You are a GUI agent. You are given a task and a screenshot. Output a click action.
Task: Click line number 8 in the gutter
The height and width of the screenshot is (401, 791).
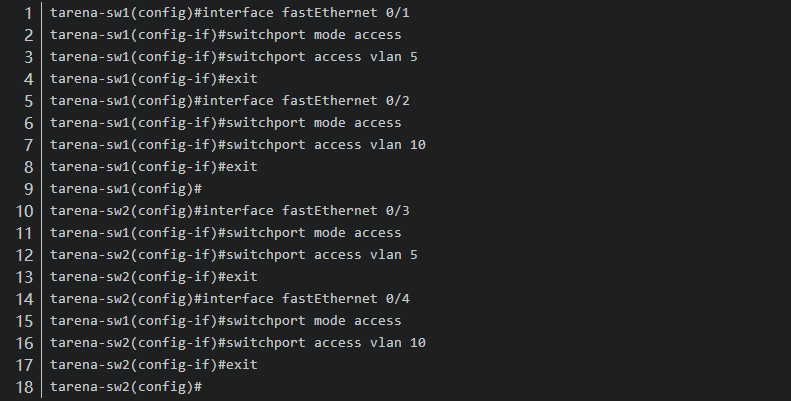29,167
